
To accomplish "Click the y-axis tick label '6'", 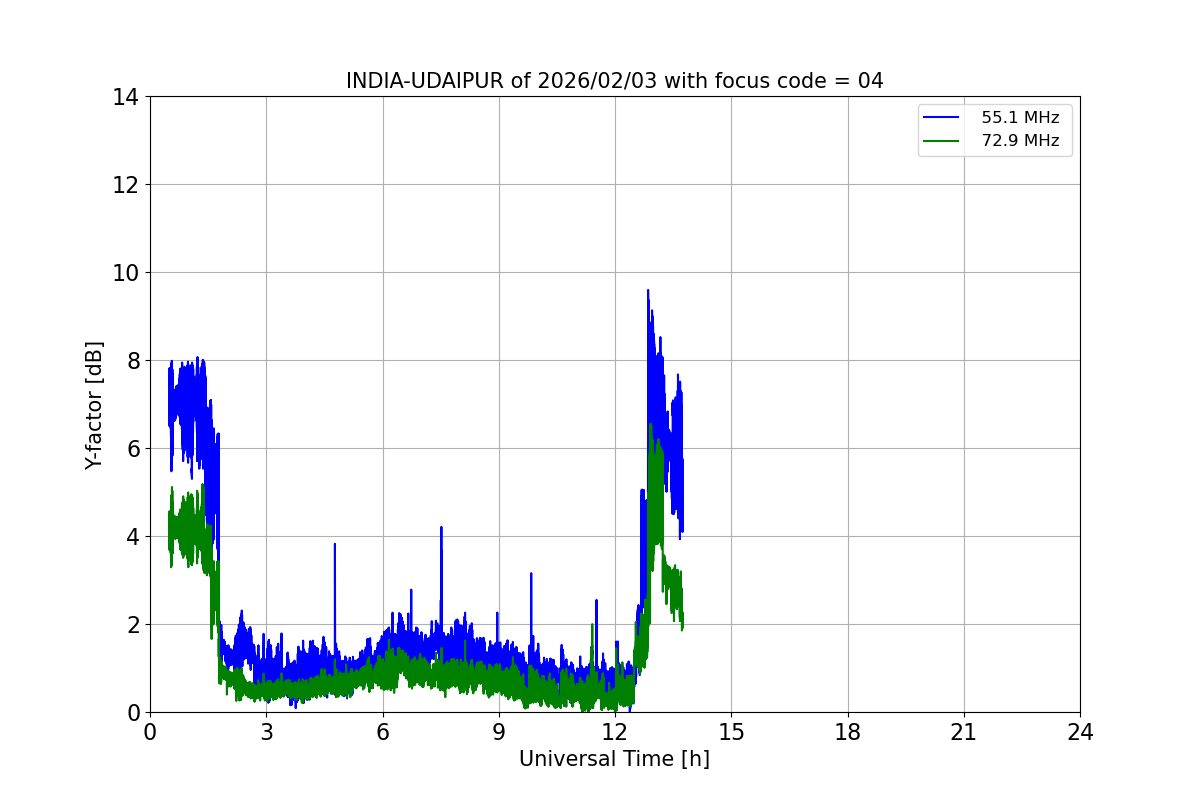I will click(x=132, y=449).
